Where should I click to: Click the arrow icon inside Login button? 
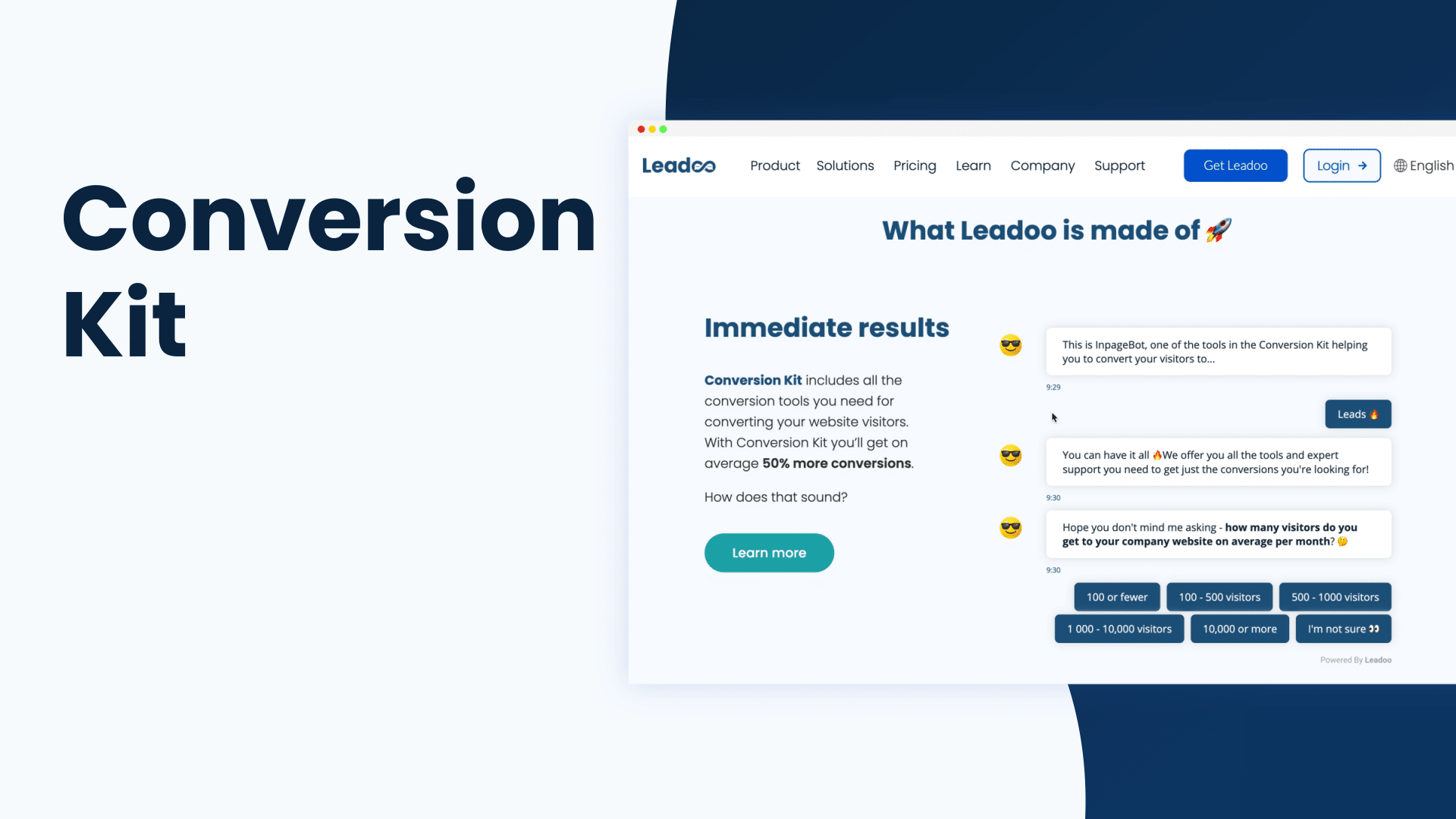coord(1361,166)
